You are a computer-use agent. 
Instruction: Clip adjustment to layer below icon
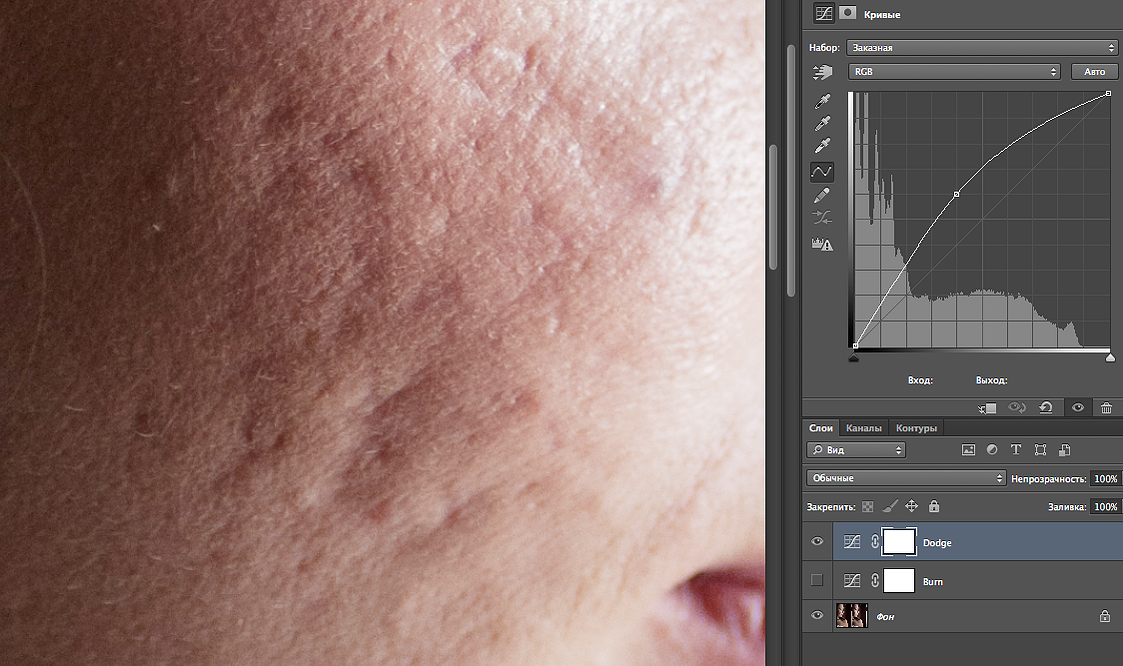tap(988, 407)
